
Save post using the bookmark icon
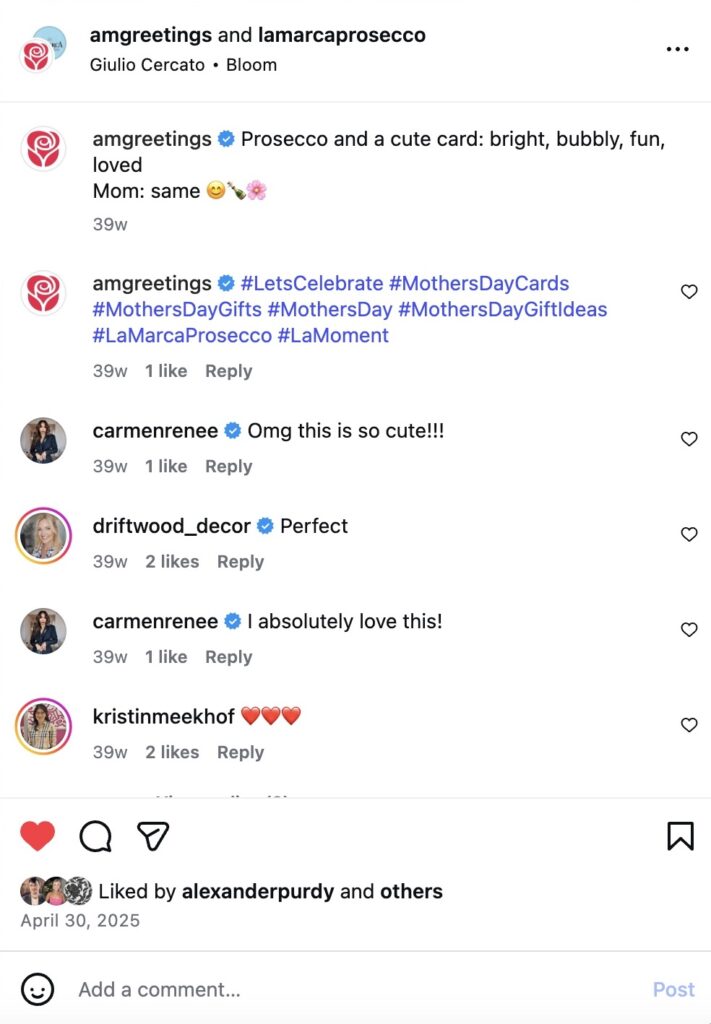coord(680,836)
